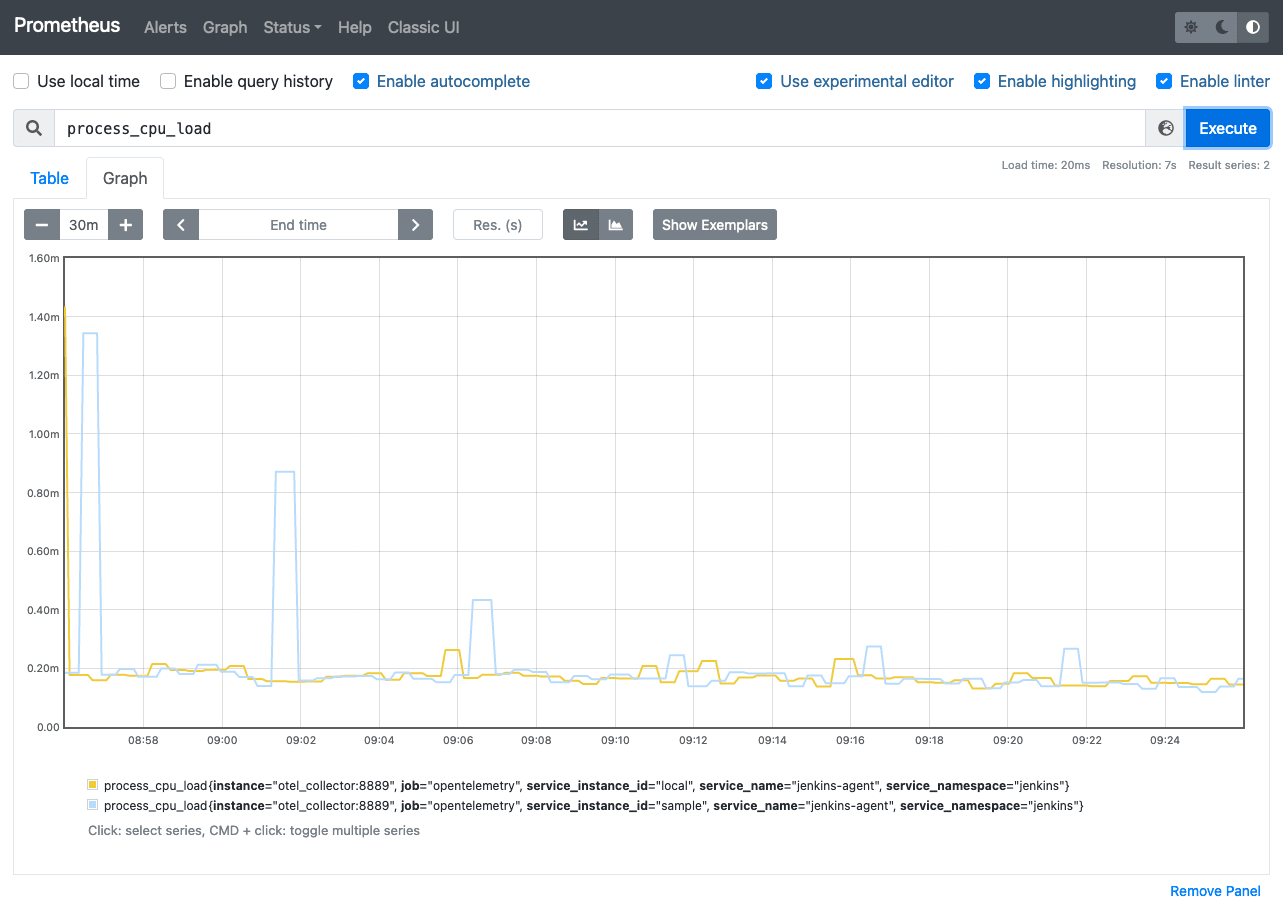Screen dimensions: 1283x906
Task: Shift time forward with right chevron
Action: [415, 224]
